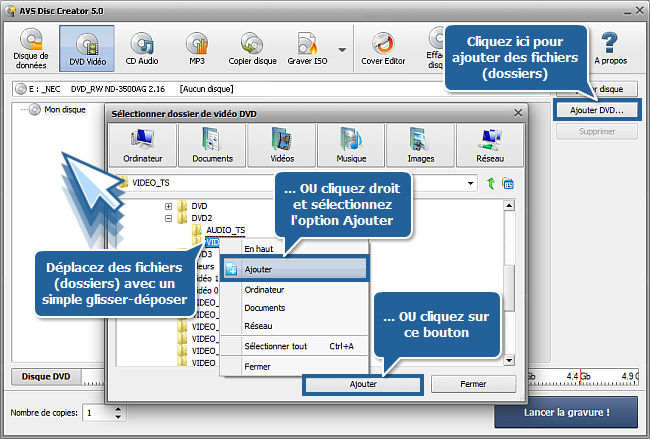The image size is (650, 439).
Task: Click the green up-folder arrow icon
Action: [491, 184]
